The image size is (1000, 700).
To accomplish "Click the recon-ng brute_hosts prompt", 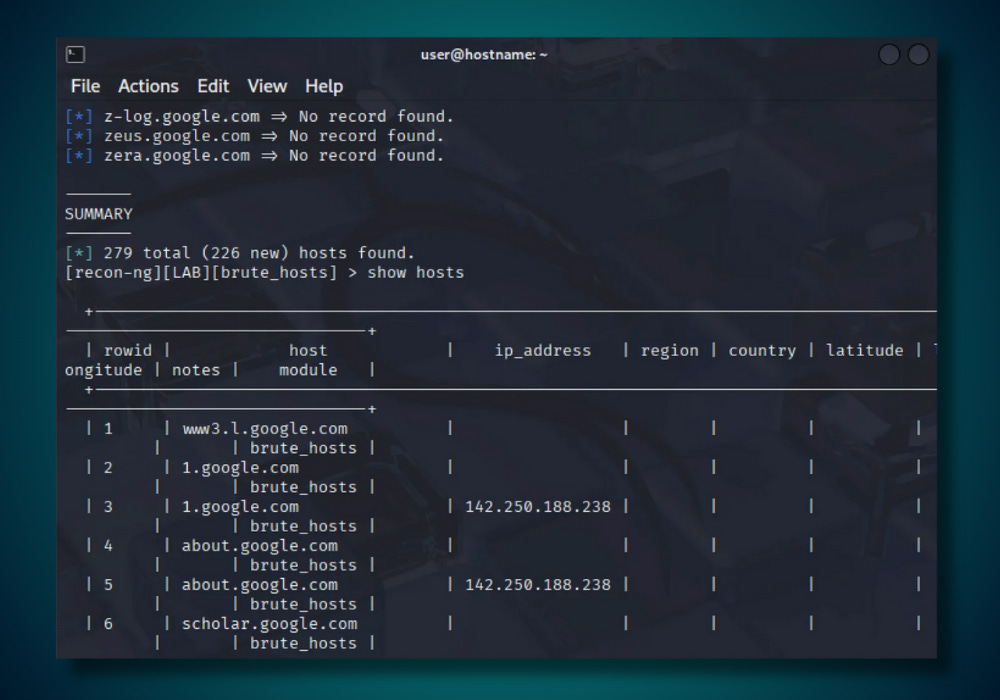I will [201, 273].
